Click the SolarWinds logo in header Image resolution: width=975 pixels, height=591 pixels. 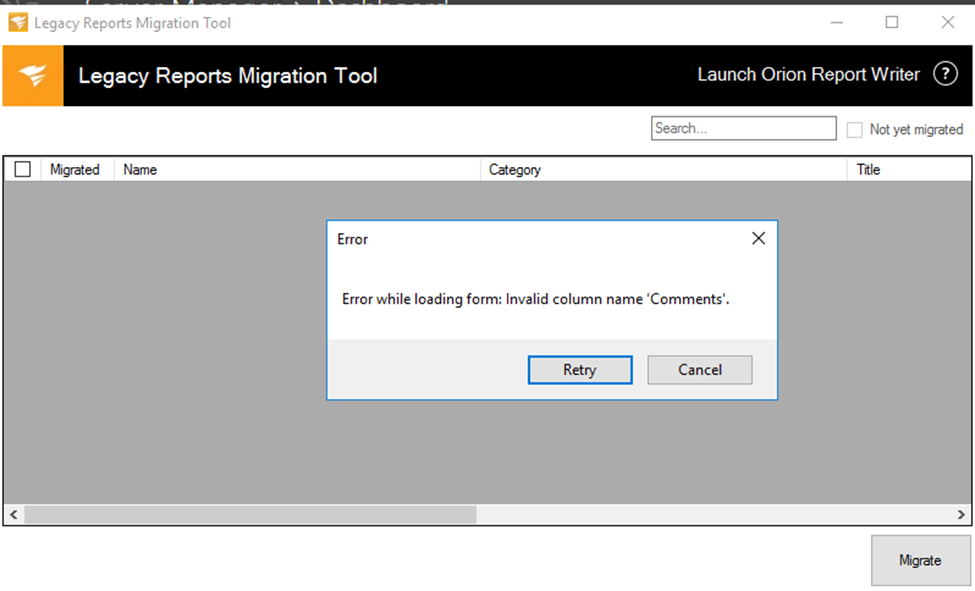pyautogui.click(x=33, y=75)
